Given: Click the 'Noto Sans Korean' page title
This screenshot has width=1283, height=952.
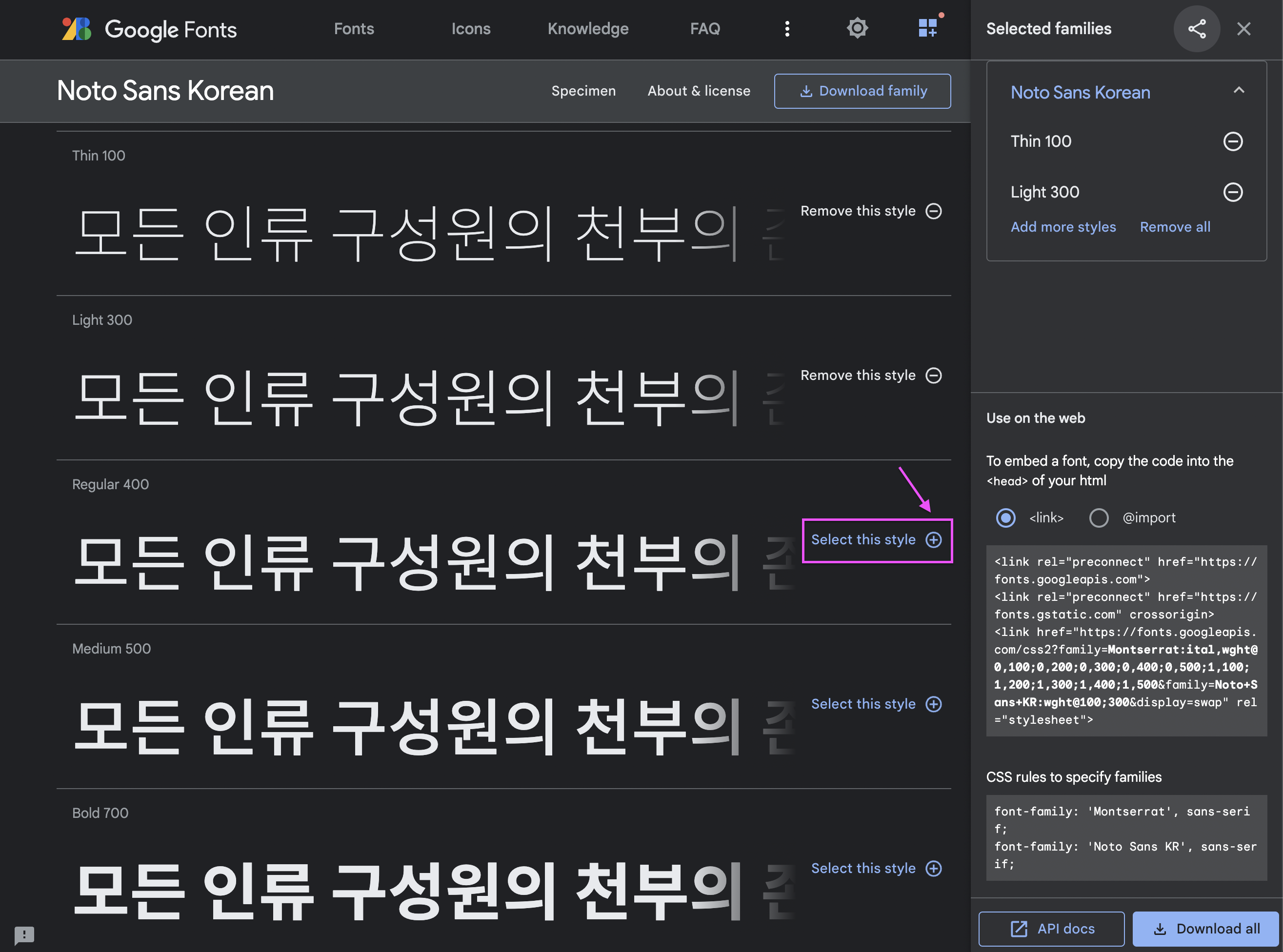Looking at the screenshot, I should coord(165,91).
